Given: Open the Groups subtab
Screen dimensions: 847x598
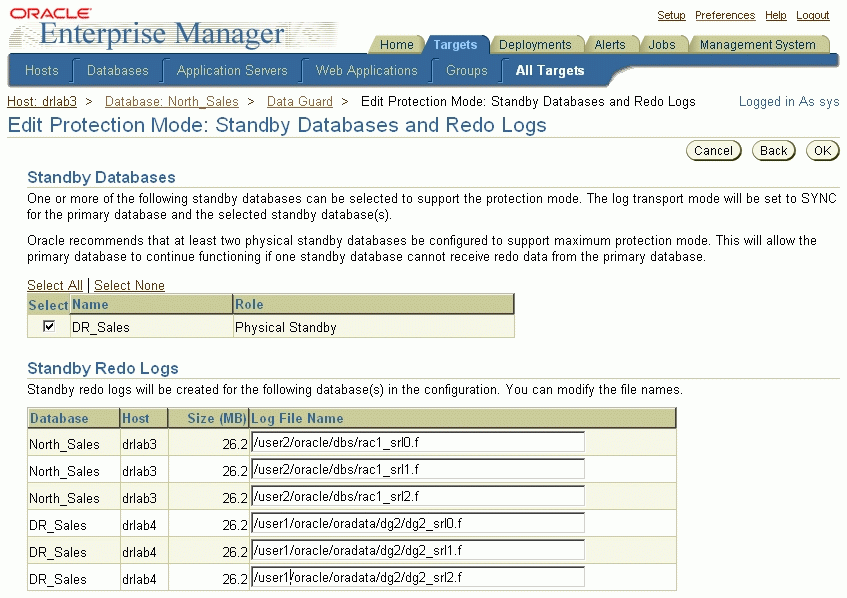Looking at the screenshot, I should 465,71.
